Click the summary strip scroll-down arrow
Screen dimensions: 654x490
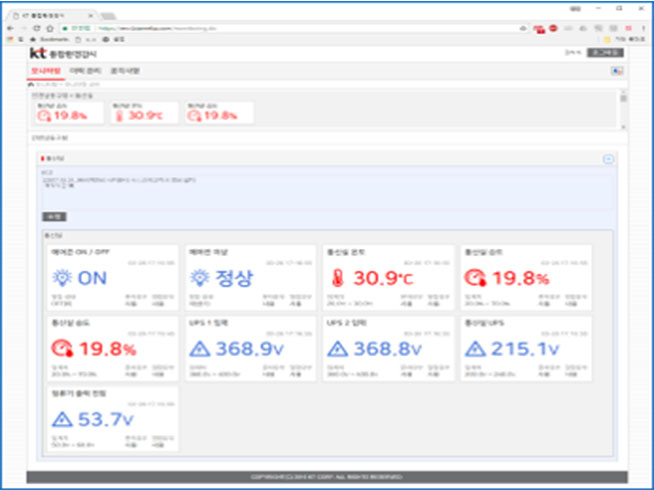coord(623,127)
